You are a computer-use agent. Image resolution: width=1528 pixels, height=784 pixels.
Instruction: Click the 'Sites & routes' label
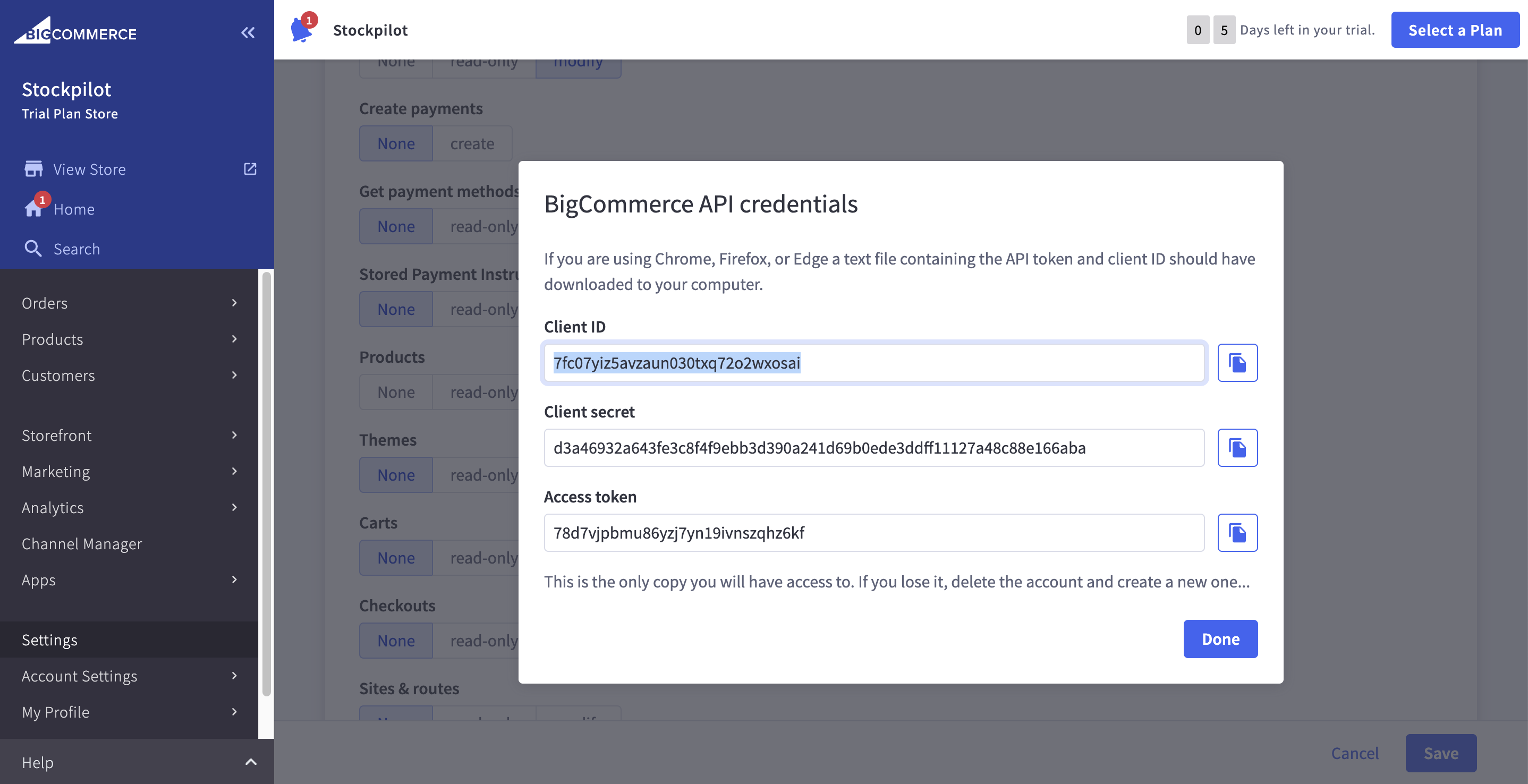click(409, 688)
